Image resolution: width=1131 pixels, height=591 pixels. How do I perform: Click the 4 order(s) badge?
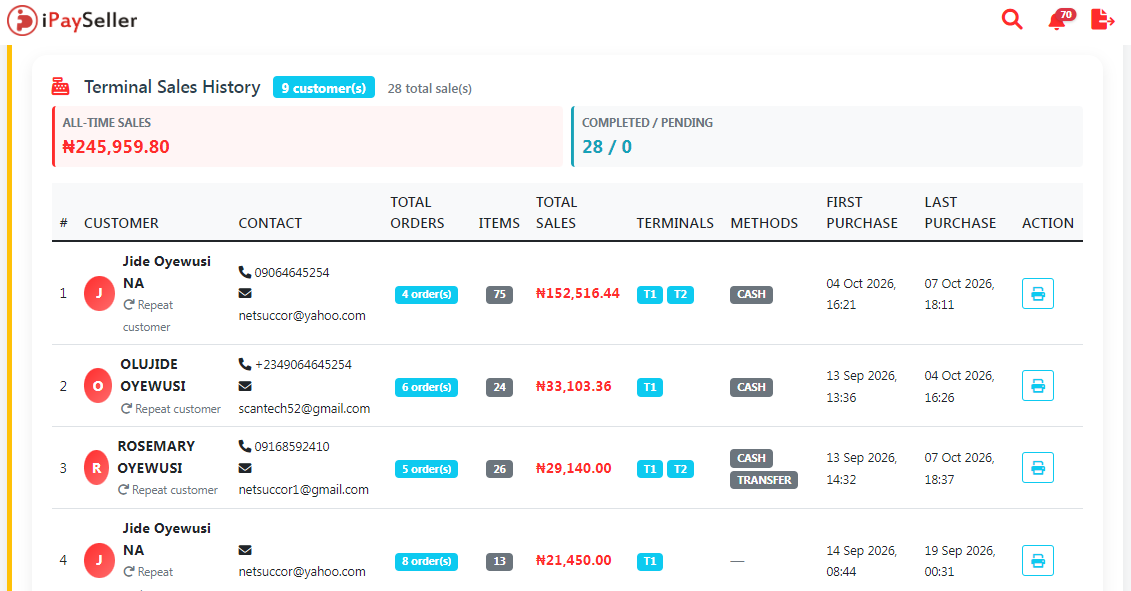tap(426, 294)
